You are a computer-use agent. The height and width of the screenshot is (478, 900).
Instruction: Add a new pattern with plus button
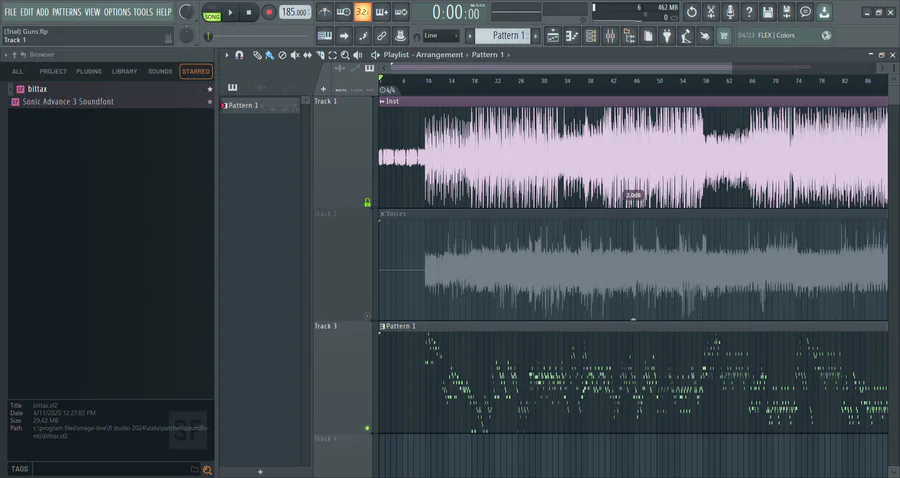click(x=536, y=36)
